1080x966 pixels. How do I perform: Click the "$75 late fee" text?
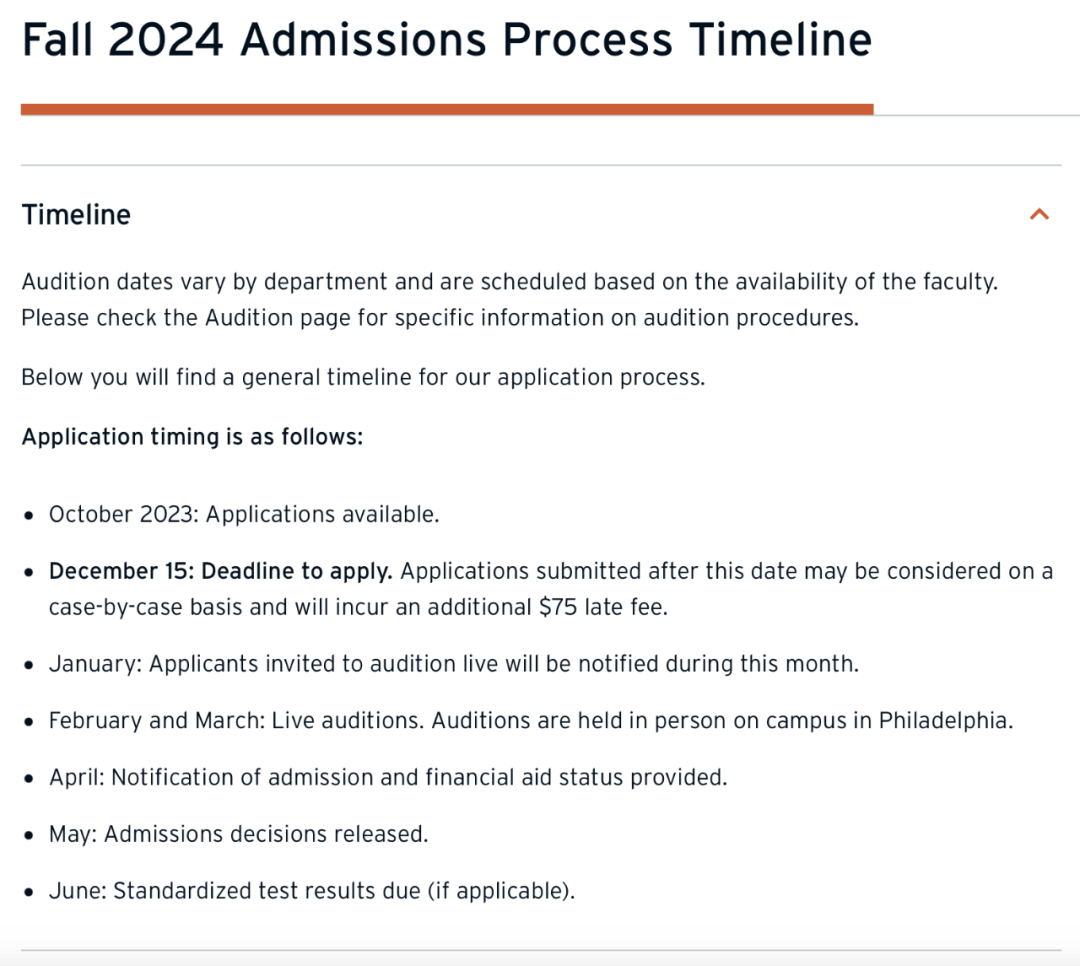603,607
